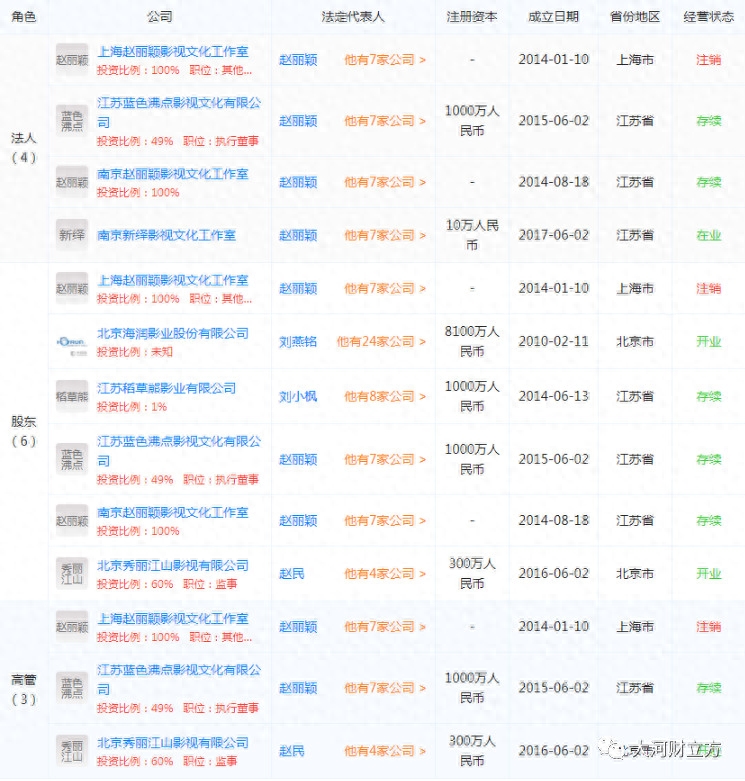
Task: Click the 新绎 company logo thumbnail
Action: [72, 235]
